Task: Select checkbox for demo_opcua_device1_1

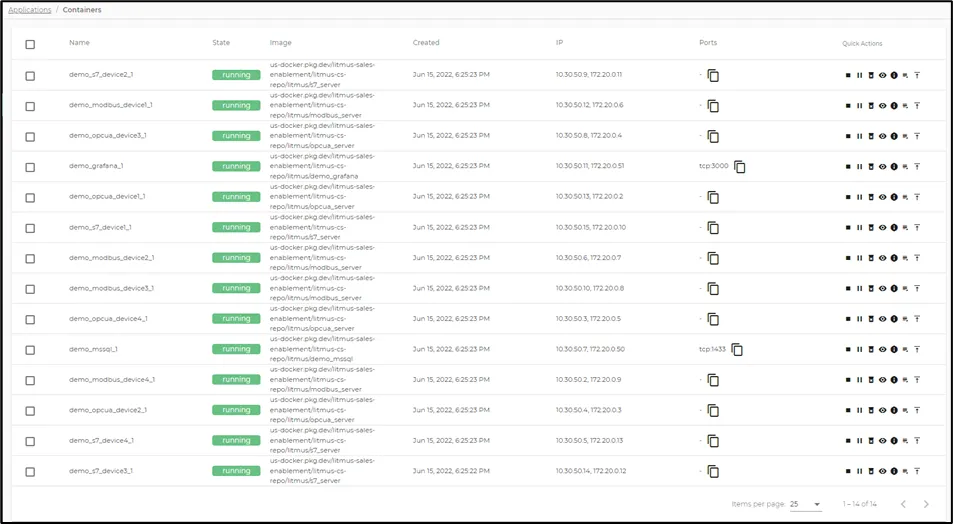Action: coord(30,198)
